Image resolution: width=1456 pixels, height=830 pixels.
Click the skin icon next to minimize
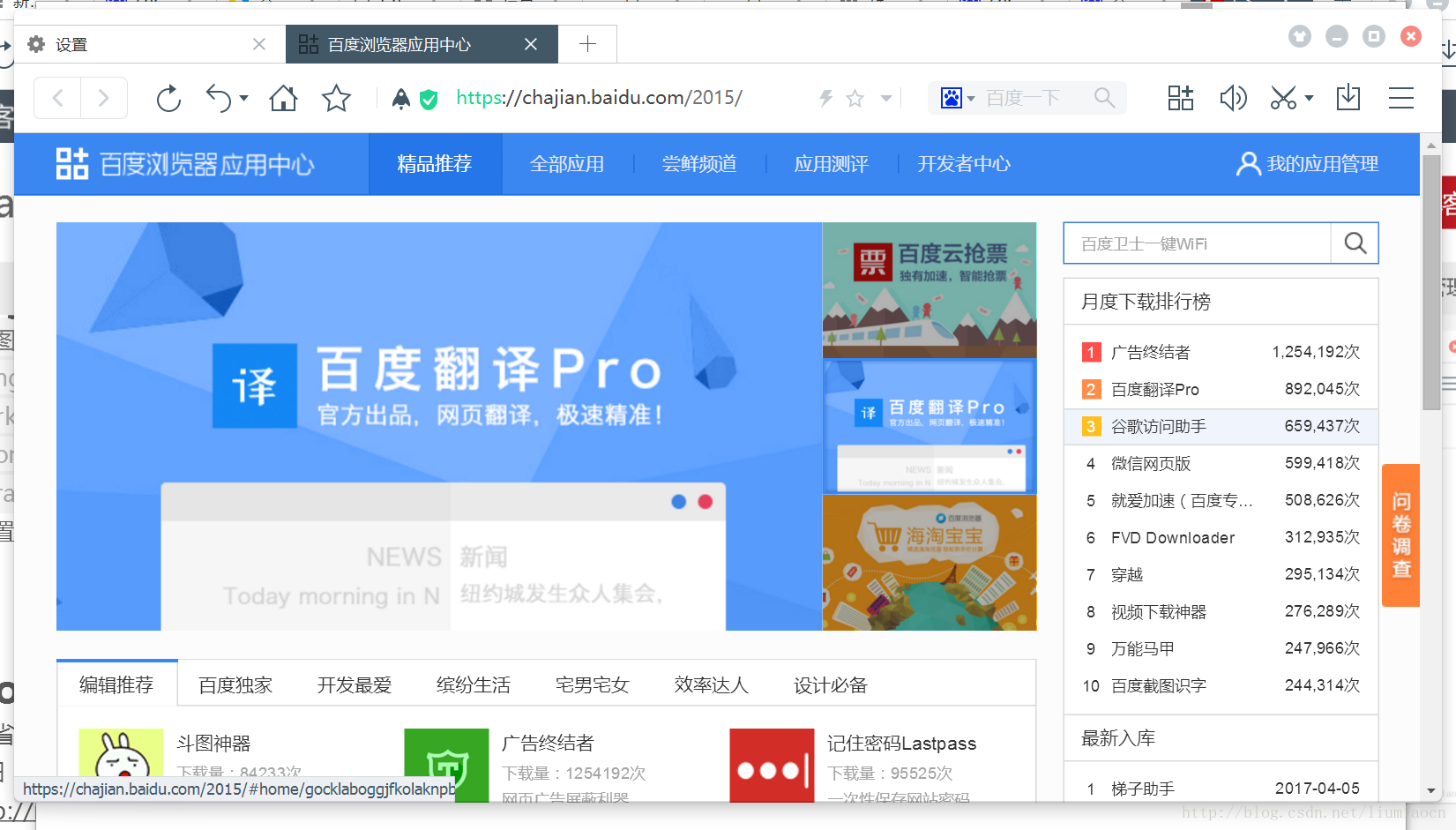[x=1300, y=36]
